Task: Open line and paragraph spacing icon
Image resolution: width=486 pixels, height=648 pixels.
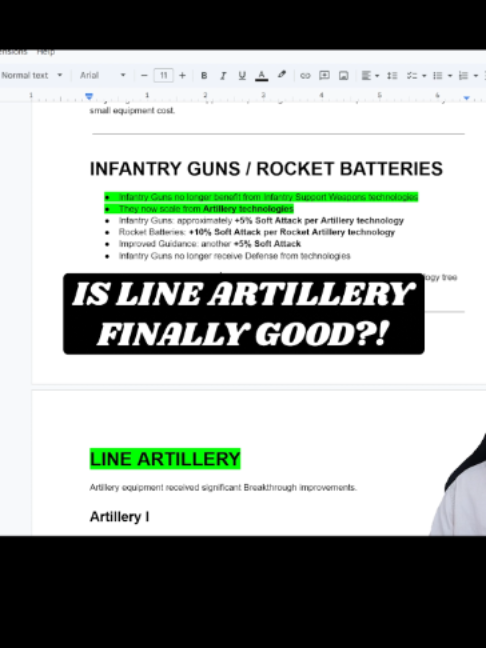Action: pyautogui.click(x=392, y=76)
